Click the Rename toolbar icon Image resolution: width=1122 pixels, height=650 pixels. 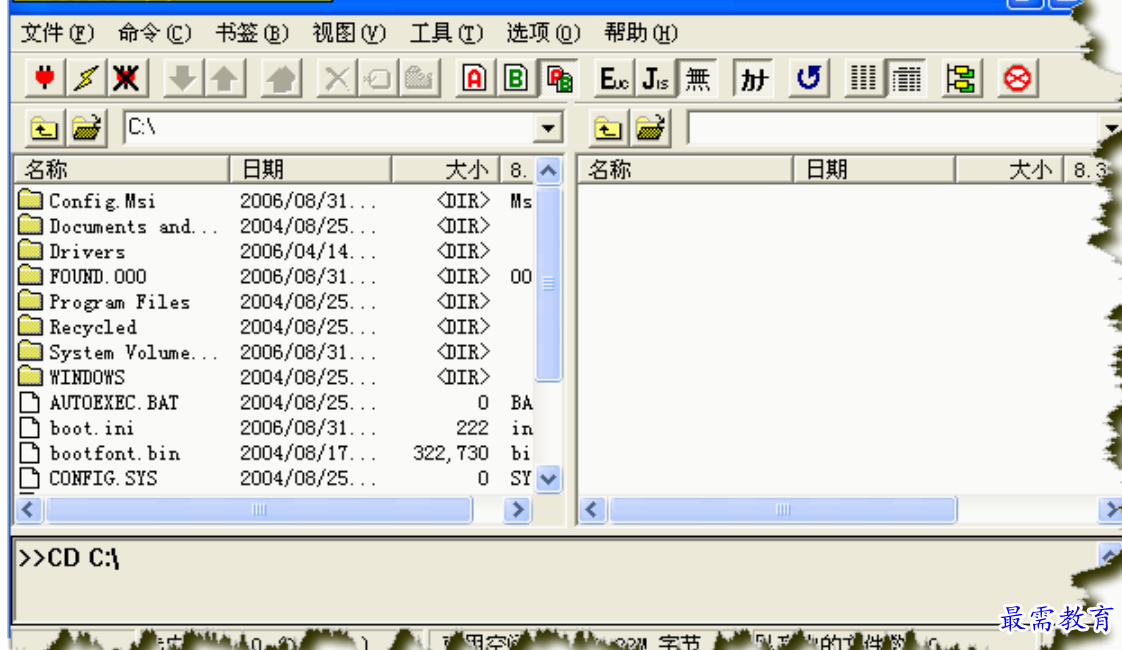pos(377,78)
